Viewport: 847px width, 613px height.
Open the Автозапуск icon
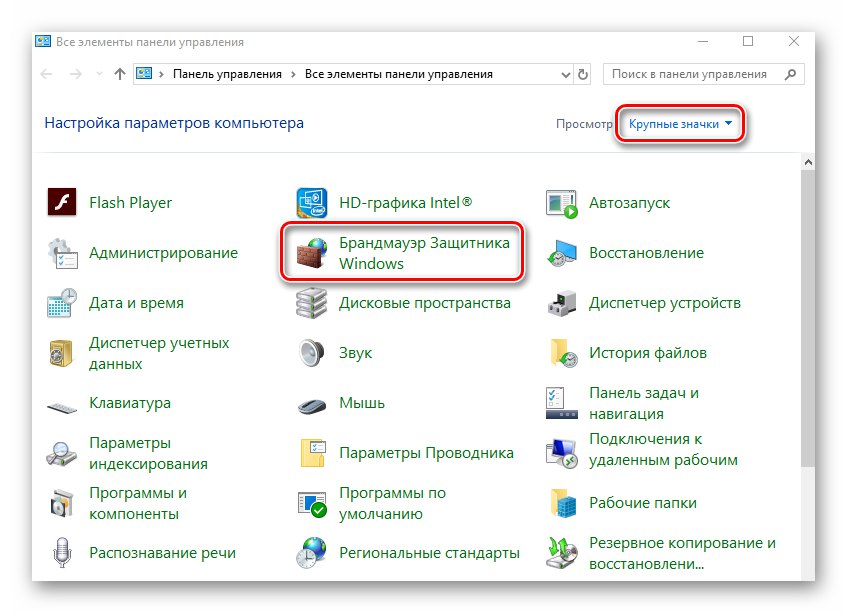561,204
